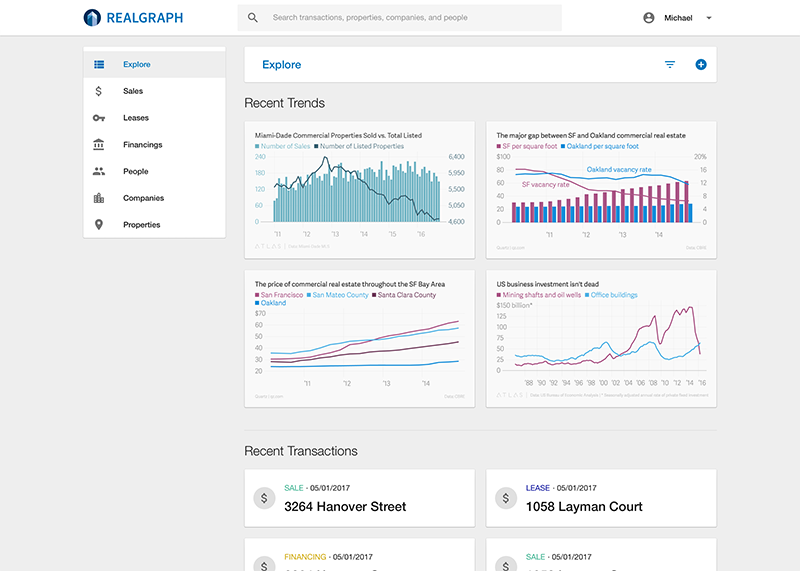Click the key icon beside Leases
This screenshot has width=800, height=571.
(x=99, y=118)
